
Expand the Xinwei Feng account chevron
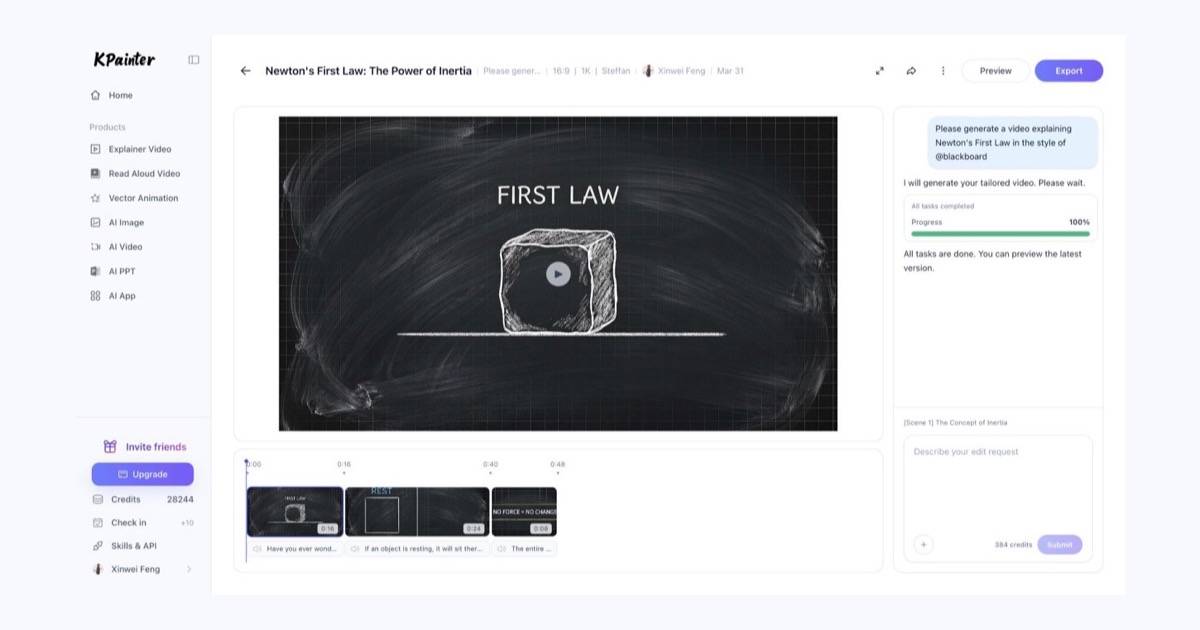click(x=189, y=569)
